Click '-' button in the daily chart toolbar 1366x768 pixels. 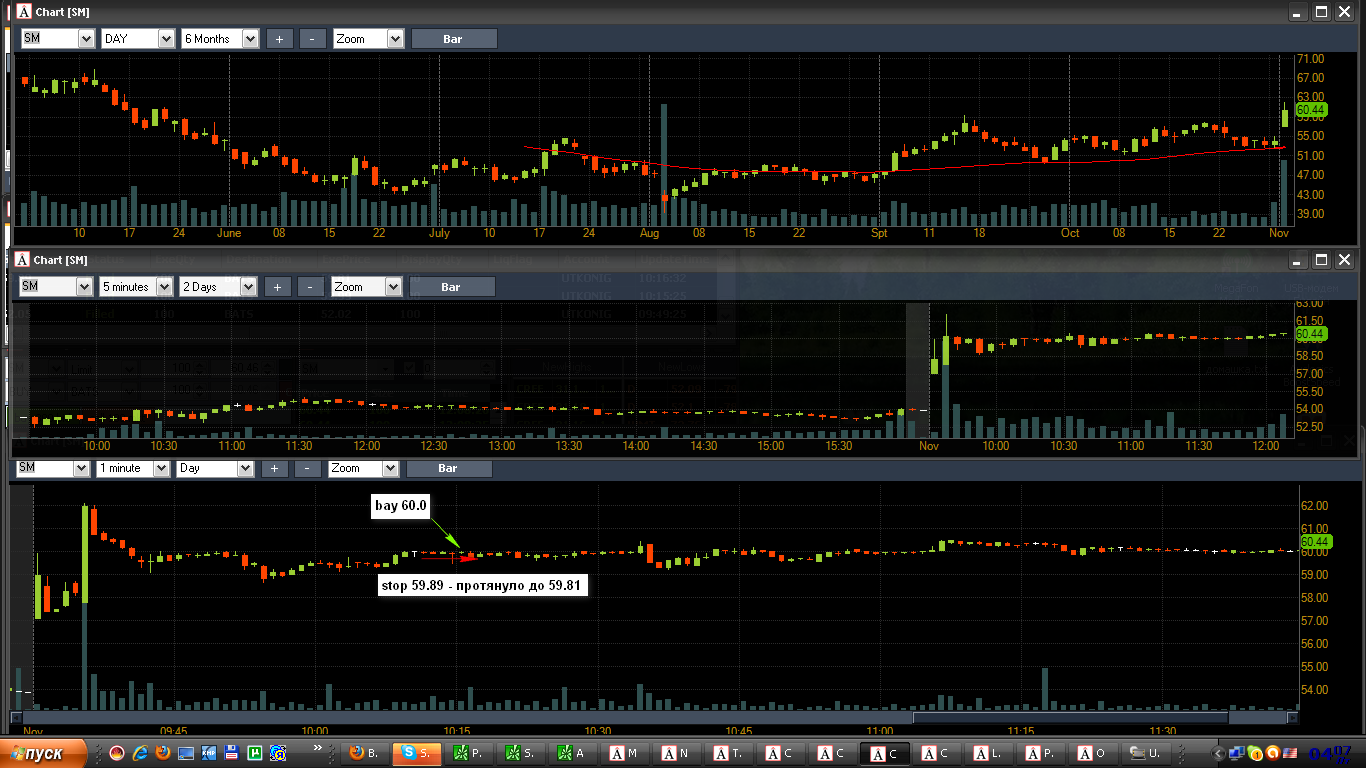(312, 39)
